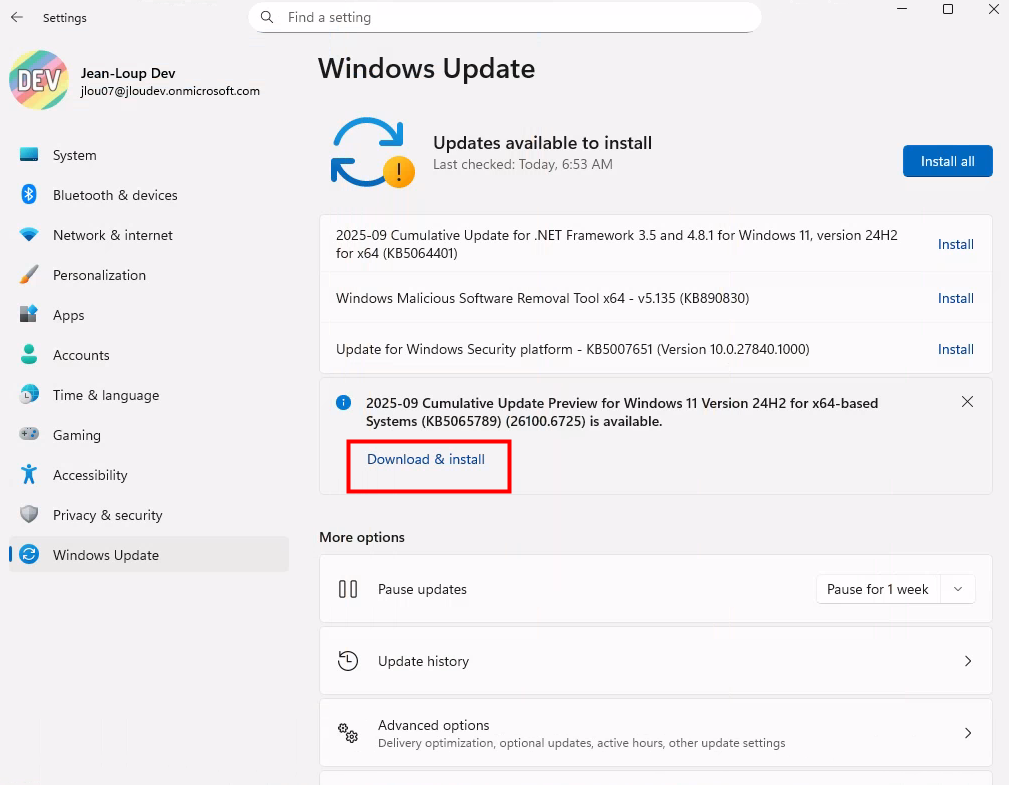Click the search magnifier icon

point(267,17)
